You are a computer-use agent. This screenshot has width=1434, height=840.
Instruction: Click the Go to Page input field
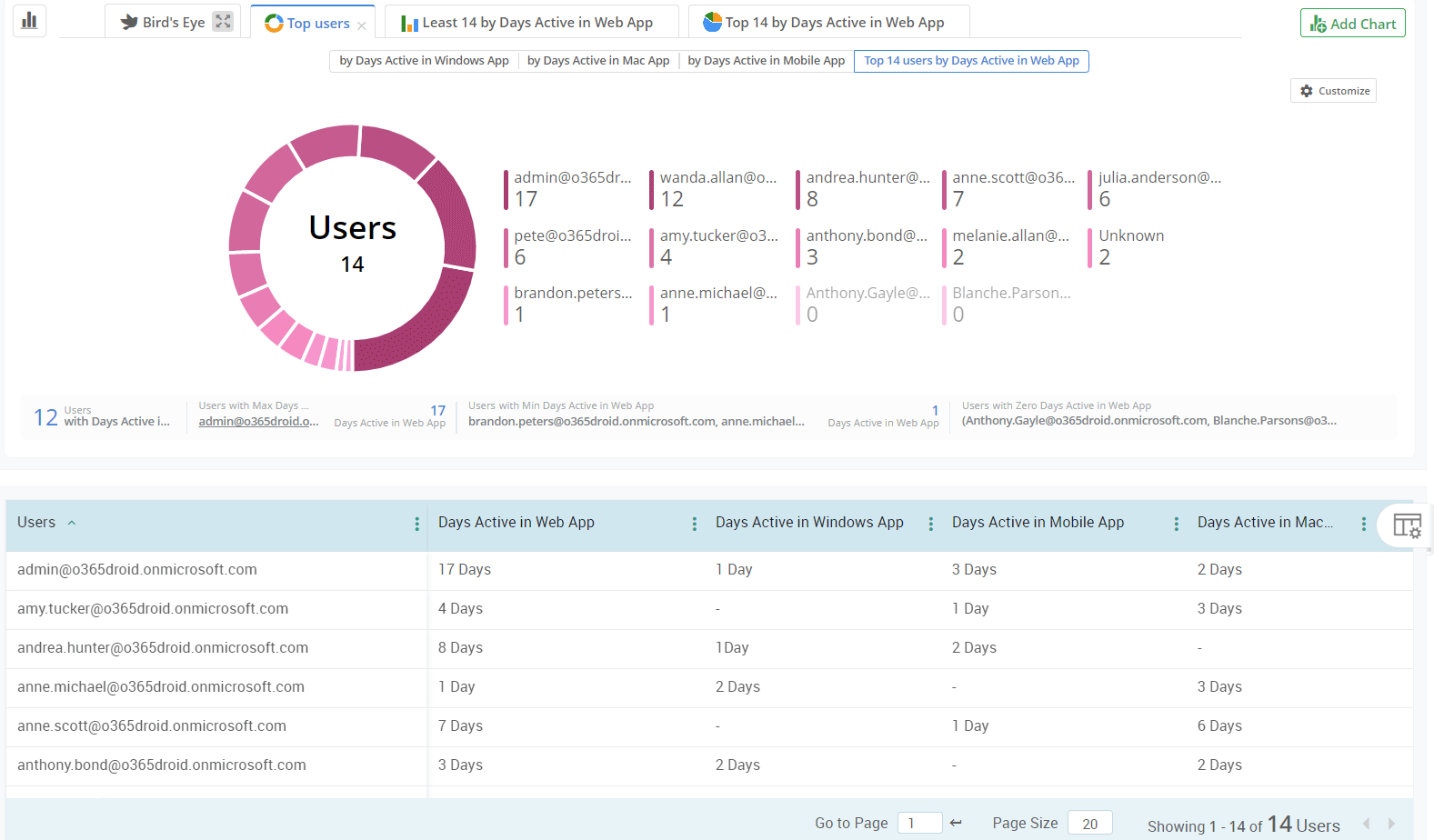pyautogui.click(x=919, y=823)
